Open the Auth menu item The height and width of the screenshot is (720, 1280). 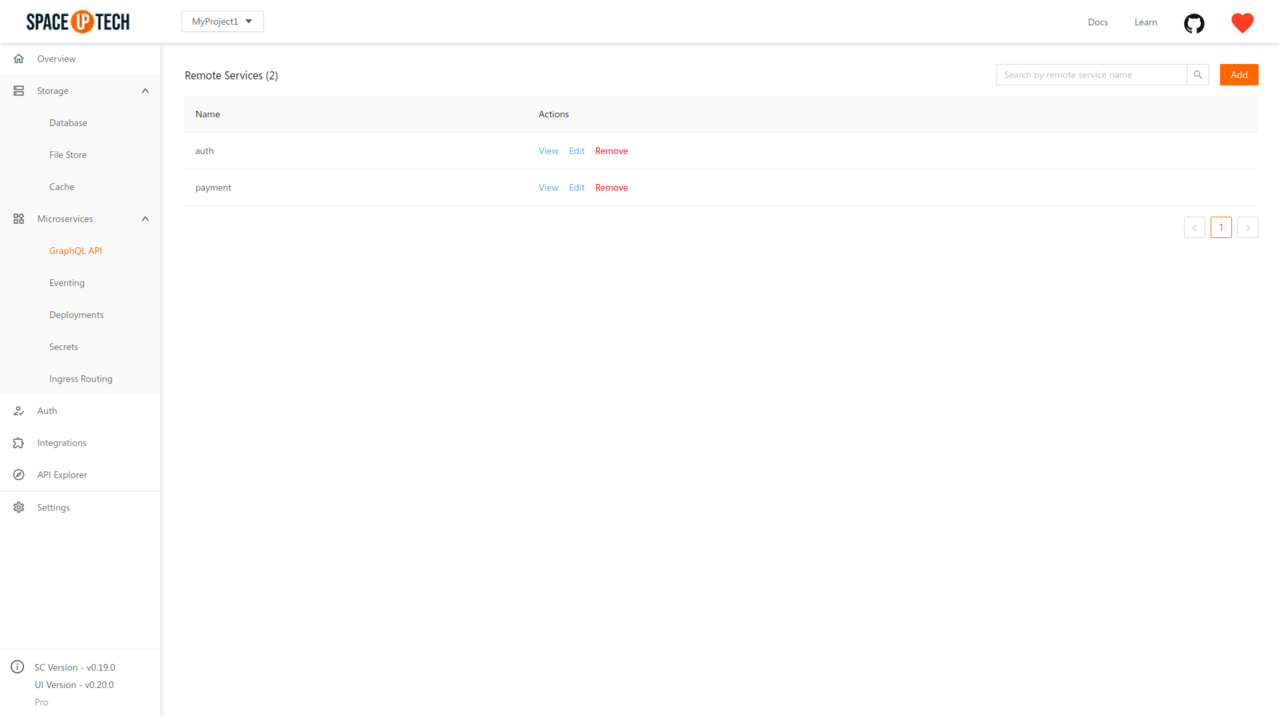[x=80, y=411]
